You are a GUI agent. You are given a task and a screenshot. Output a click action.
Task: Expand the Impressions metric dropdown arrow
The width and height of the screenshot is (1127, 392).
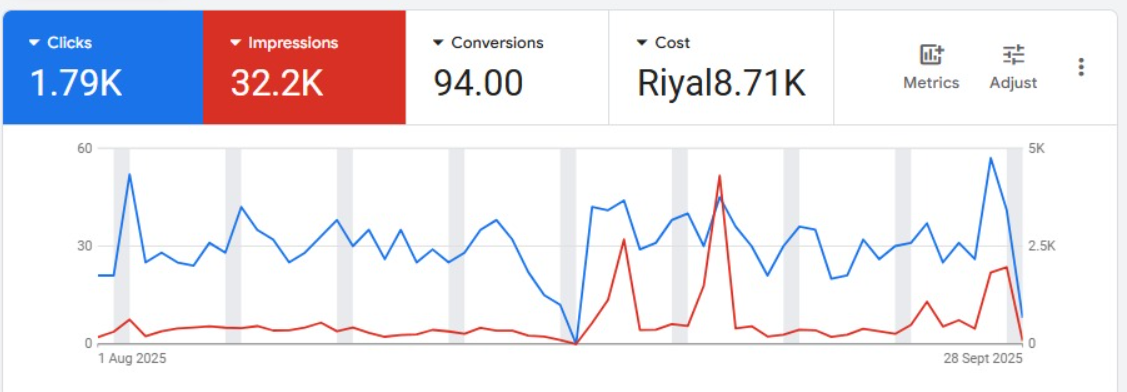[235, 43]
